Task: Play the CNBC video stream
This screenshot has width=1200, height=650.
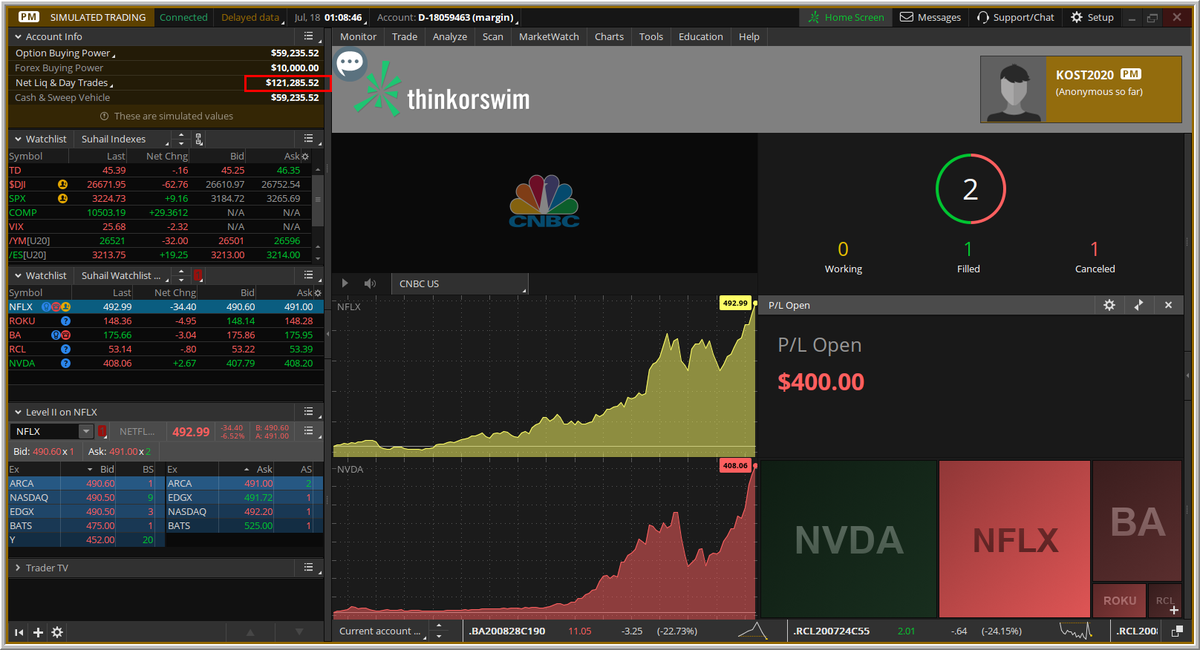Action: point(346,284)
